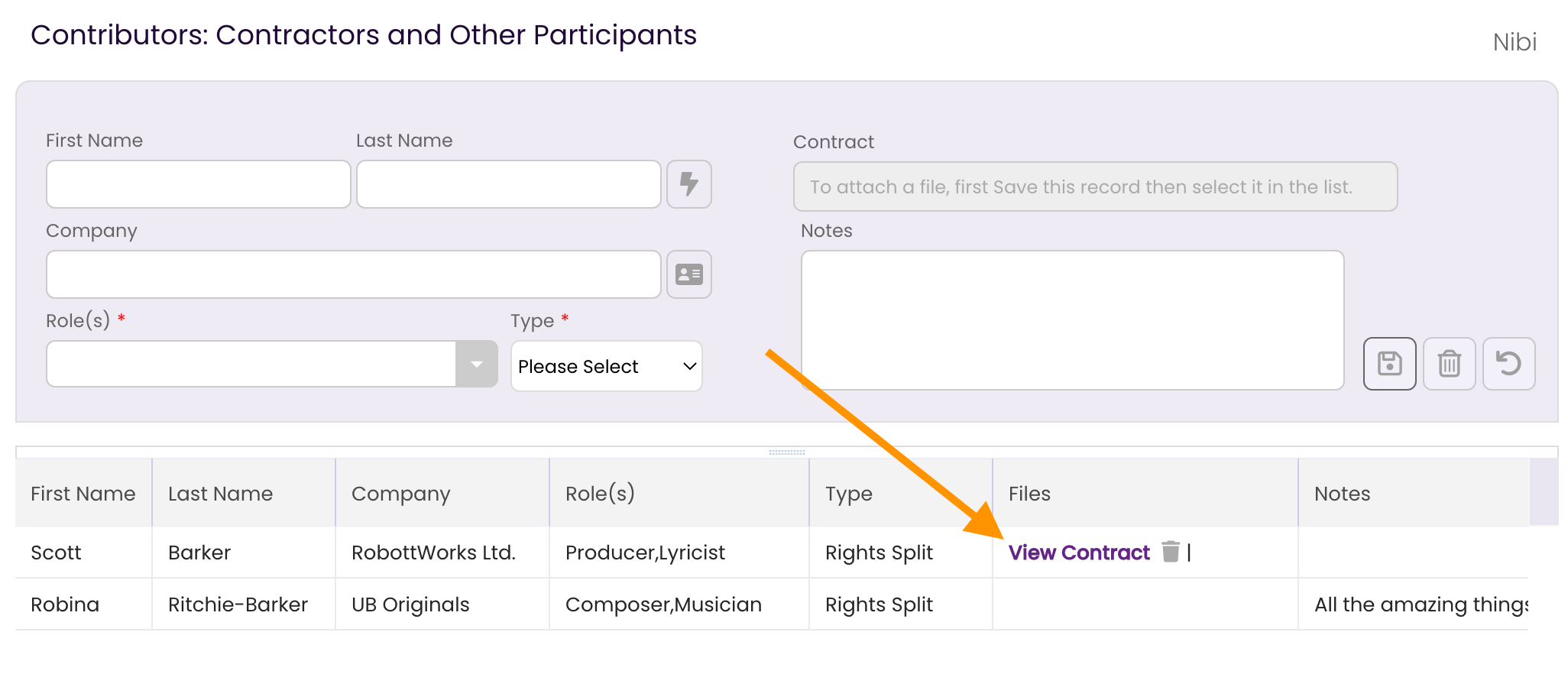1568x697 pixels.
Task: Click the 'Composer,Musician' roles cell
Action: [679, 605]
